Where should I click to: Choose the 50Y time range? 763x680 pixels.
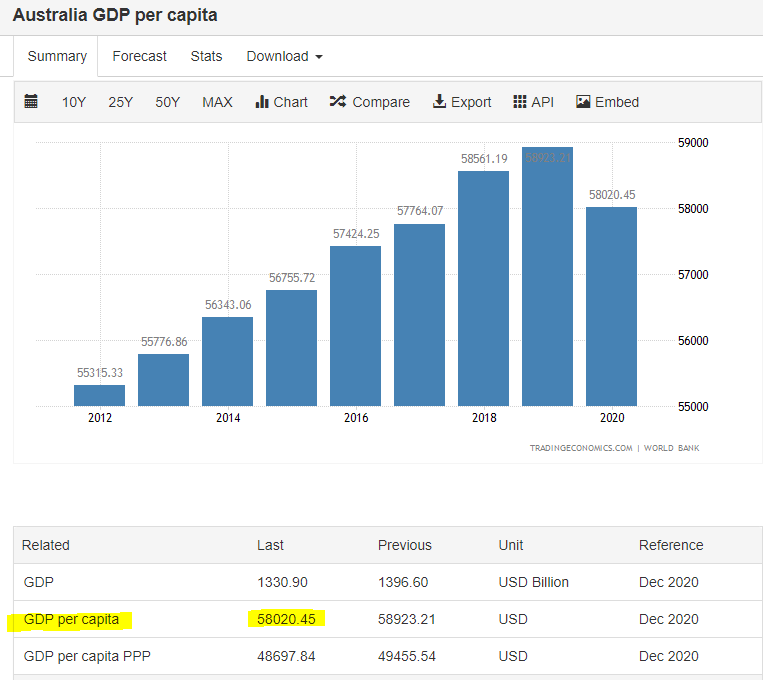click(x=167, y=102)
